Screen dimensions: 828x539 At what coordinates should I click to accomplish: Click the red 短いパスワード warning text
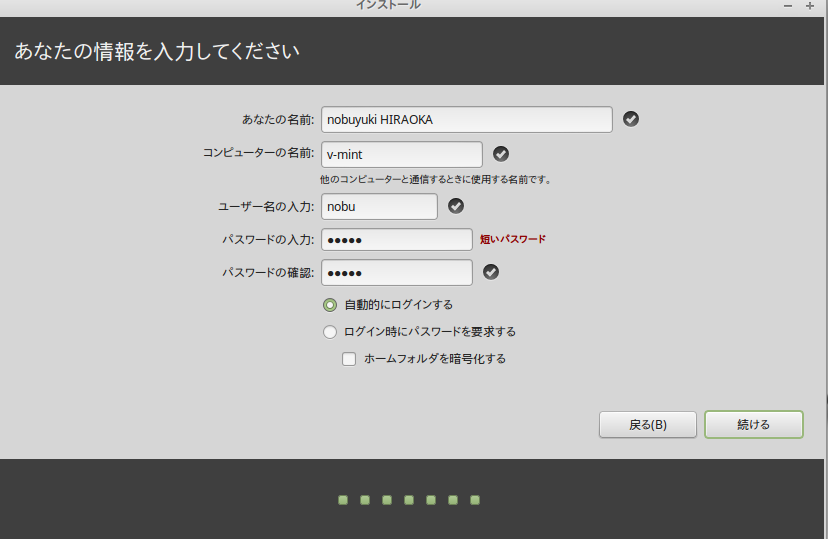[x=513, y=240]
